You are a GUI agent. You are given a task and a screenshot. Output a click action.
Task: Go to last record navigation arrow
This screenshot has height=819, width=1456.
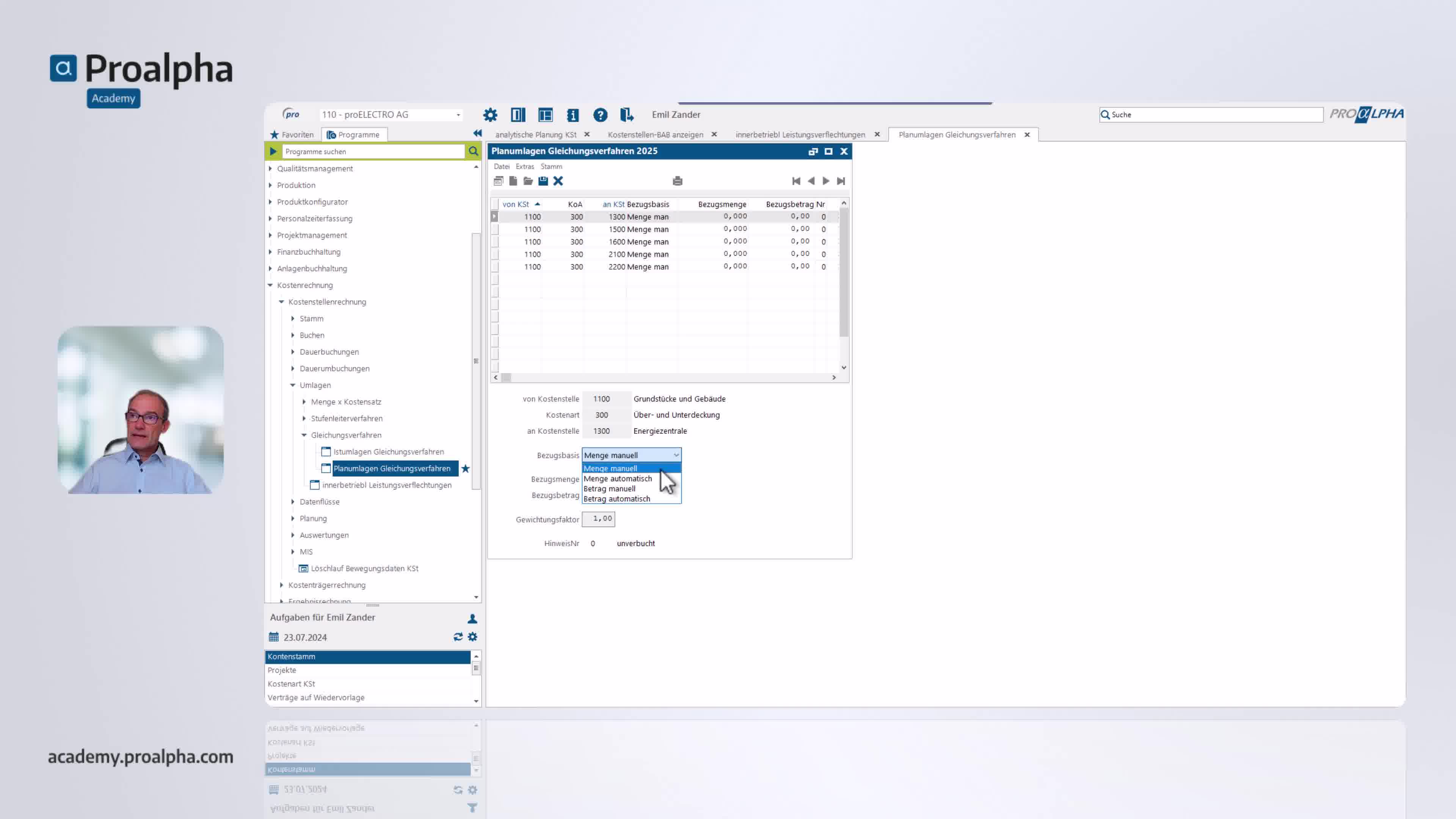pos(841,181)
